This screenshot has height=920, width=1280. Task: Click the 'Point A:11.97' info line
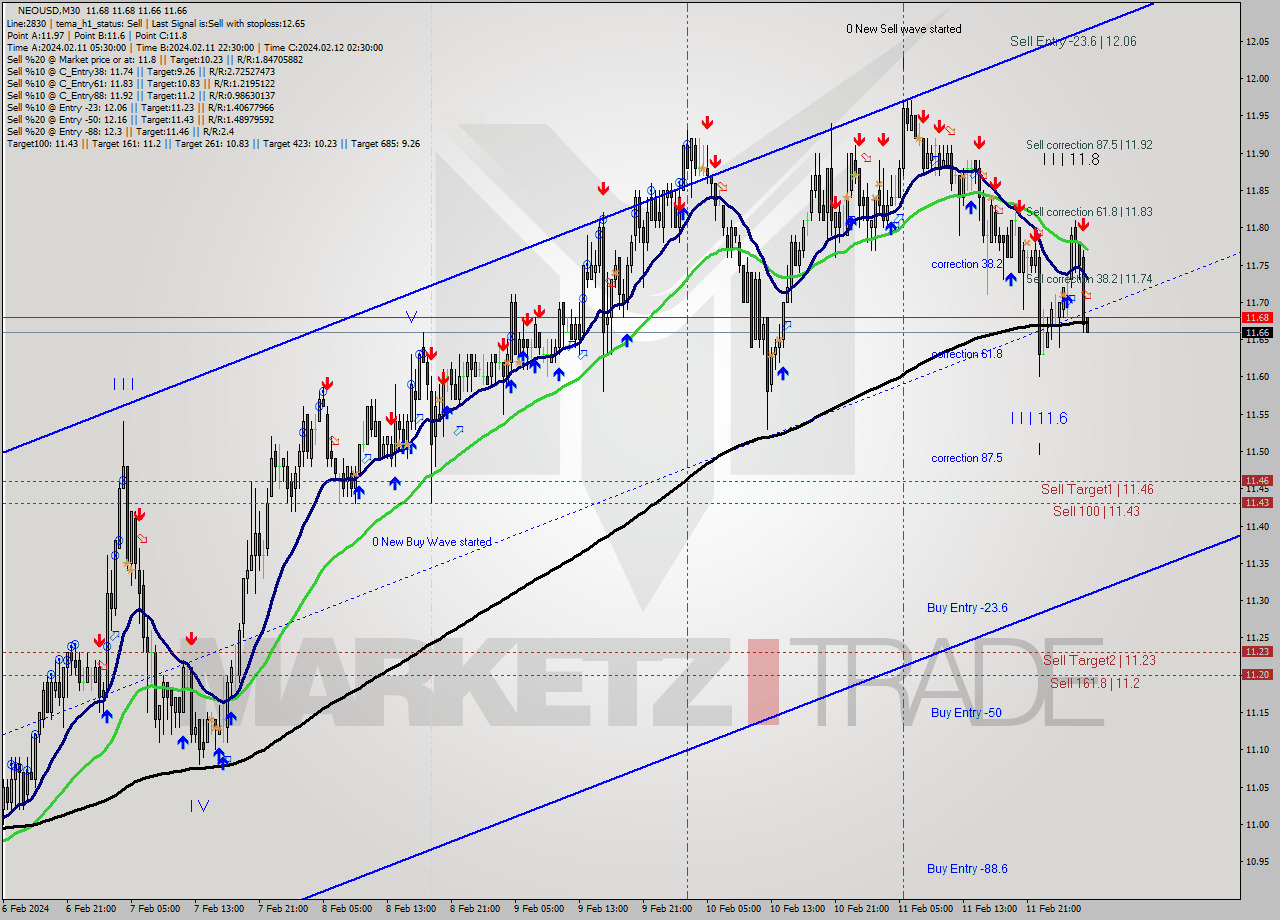point(96,35)
